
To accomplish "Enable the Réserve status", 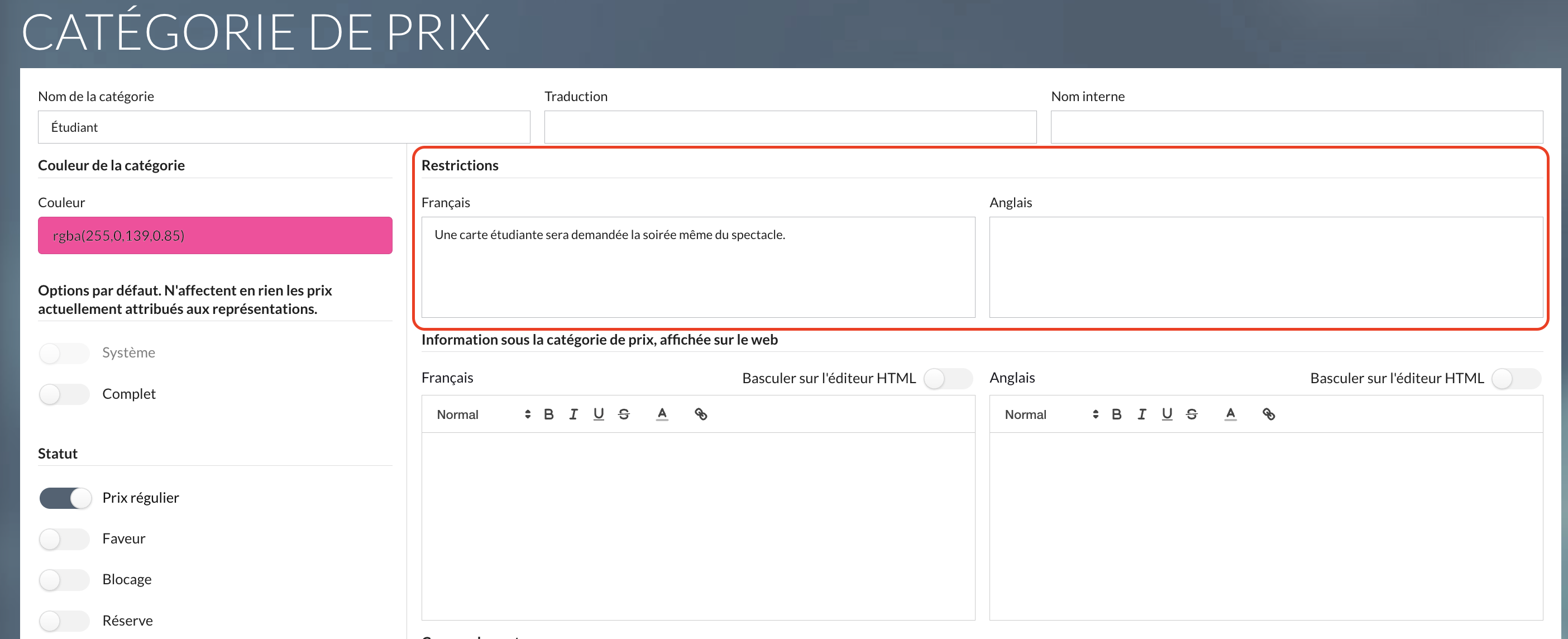I will [x=65, y=621].
